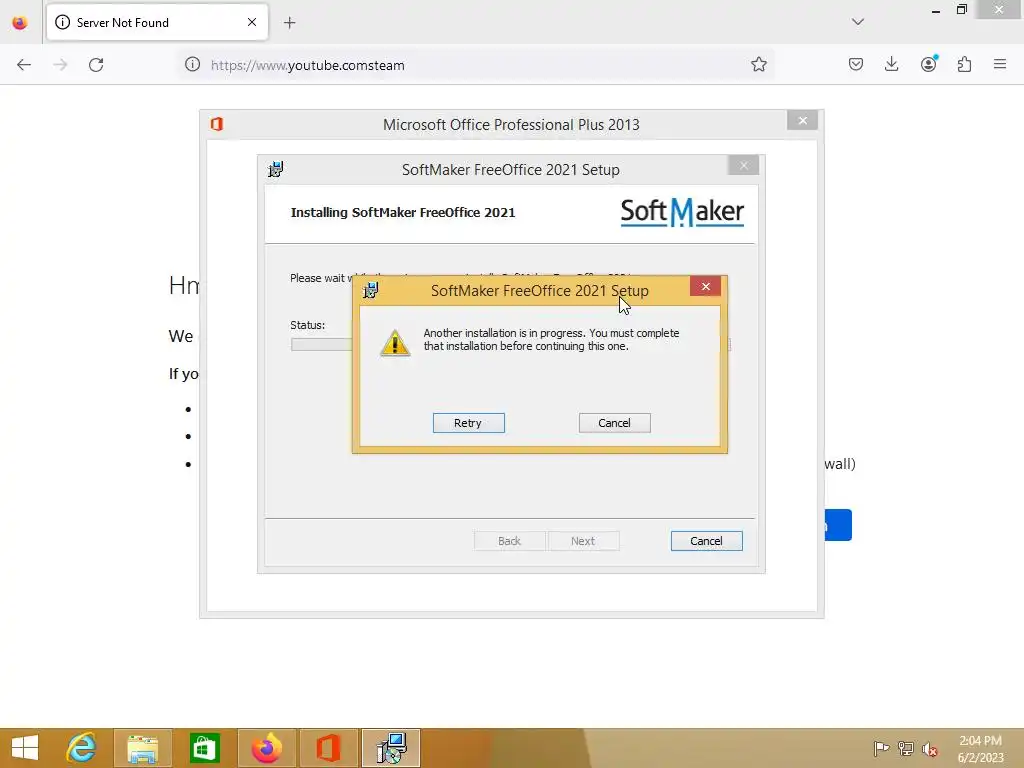Screen dimensions: 1024x768
Task: Bookmark this page with the star icon
Action: (x=758, y=64)
